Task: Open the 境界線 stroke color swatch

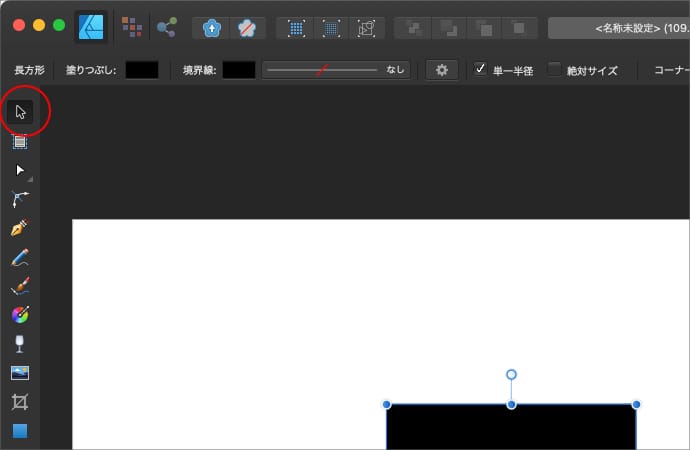Action: (238, 70)
